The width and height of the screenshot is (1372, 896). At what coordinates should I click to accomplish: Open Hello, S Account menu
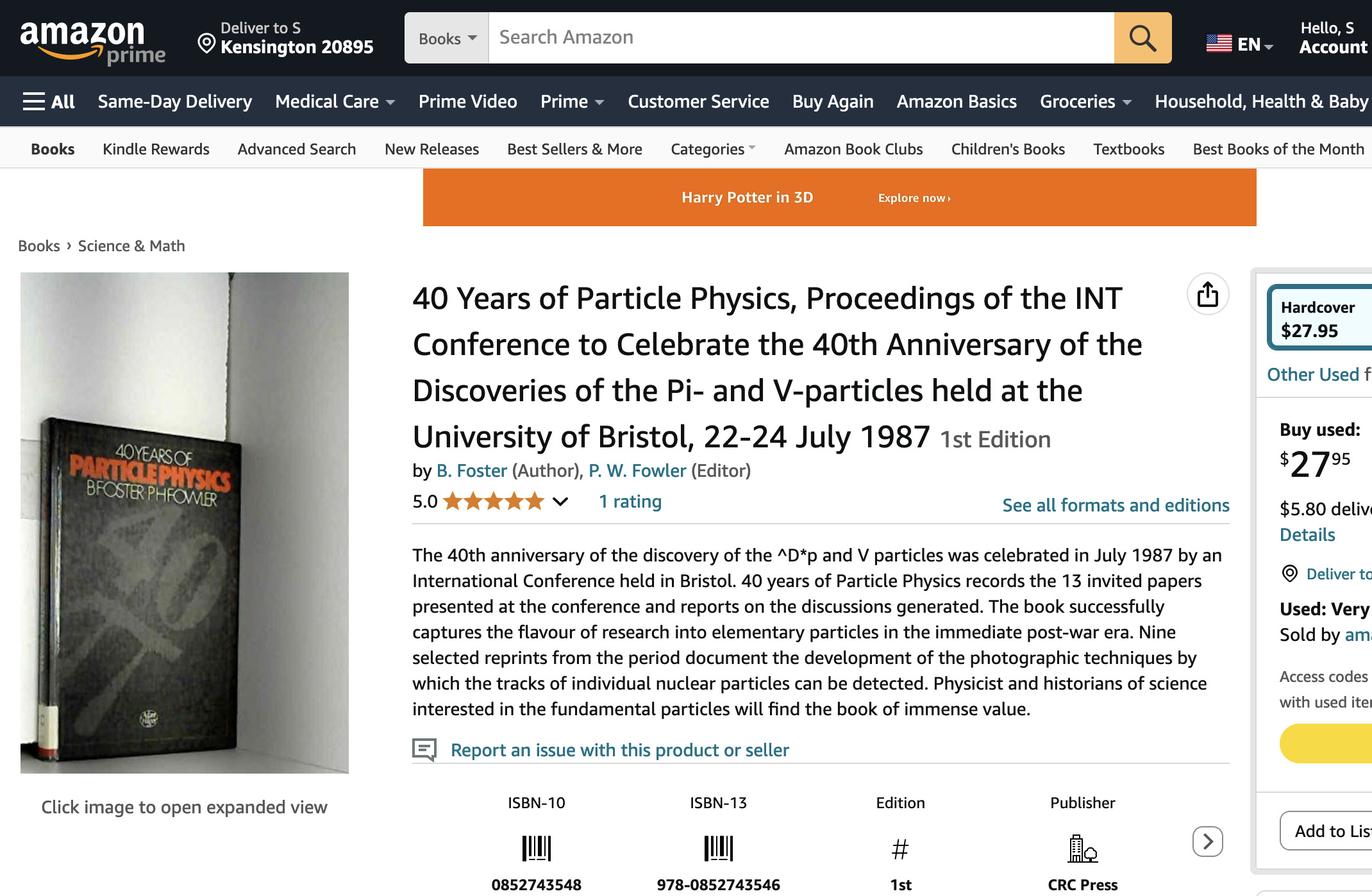[1334, 38]
